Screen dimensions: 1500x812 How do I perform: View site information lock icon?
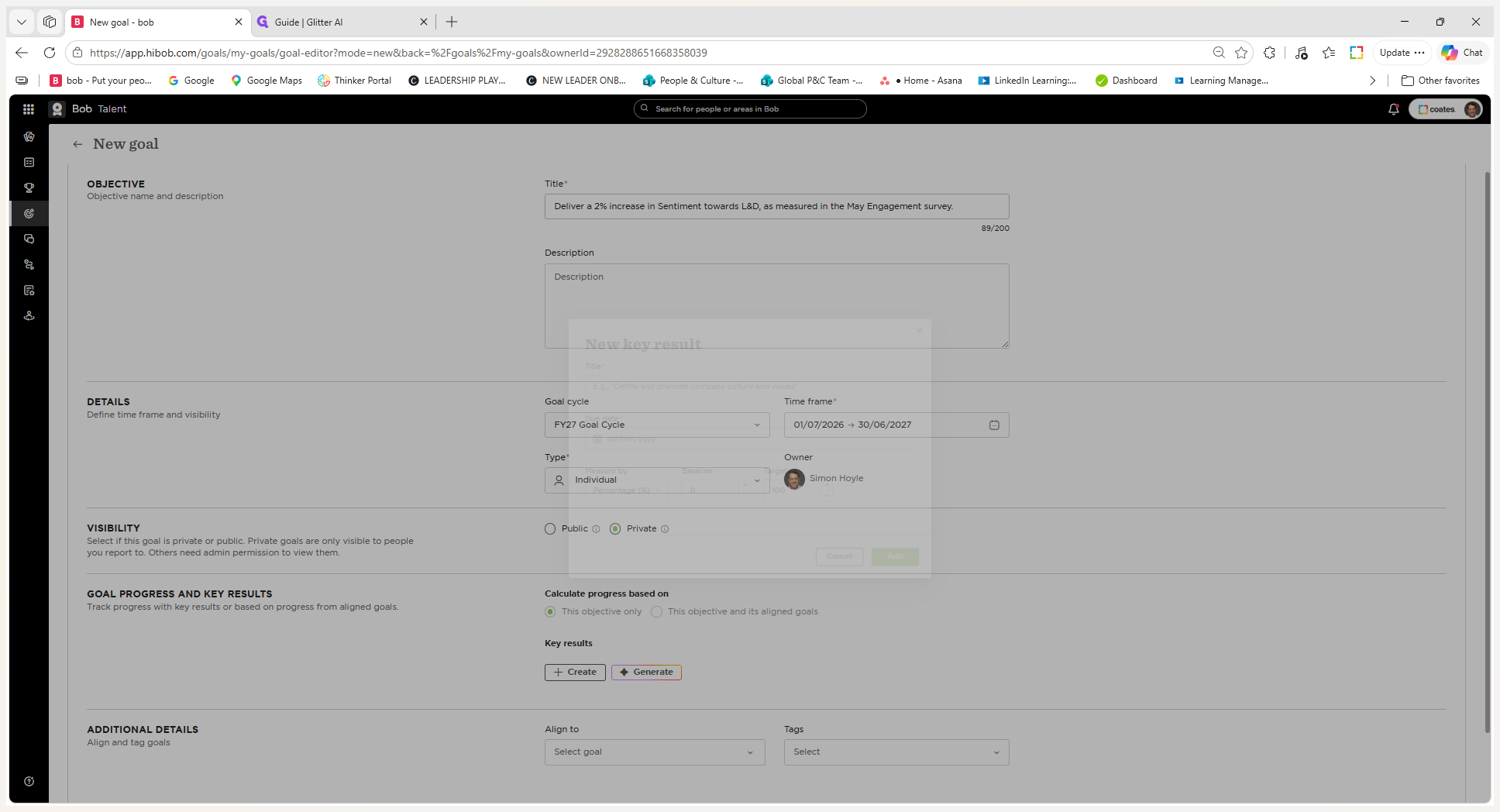click(77, 53)
